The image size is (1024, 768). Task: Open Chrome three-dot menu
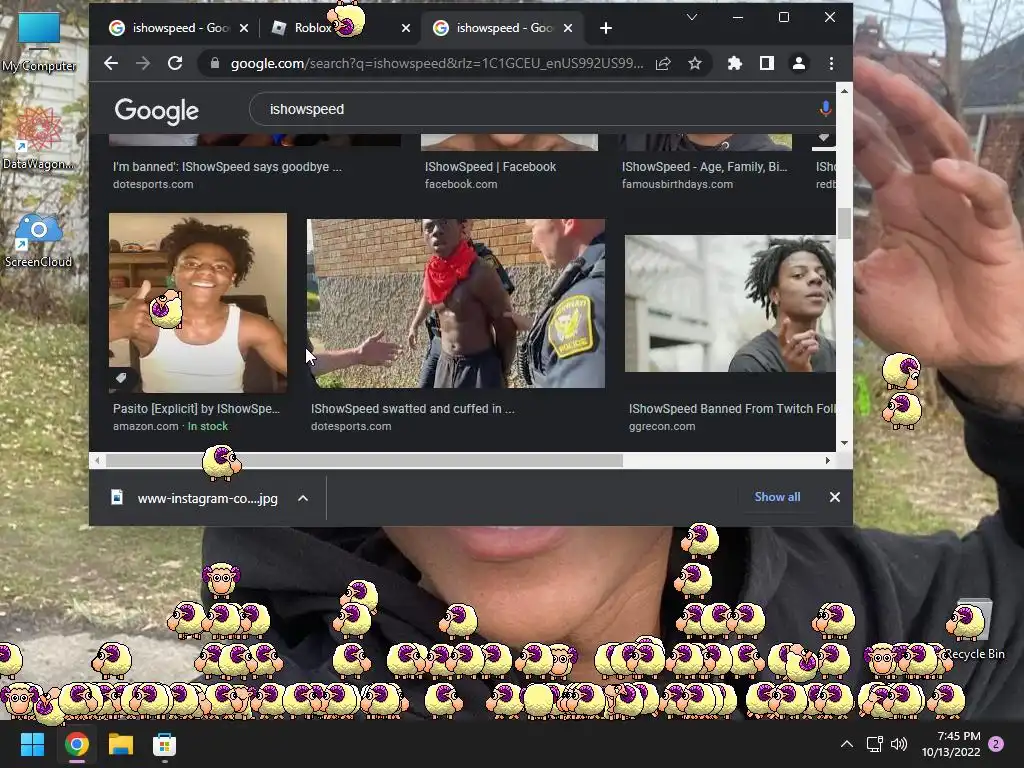coord(831,63)
